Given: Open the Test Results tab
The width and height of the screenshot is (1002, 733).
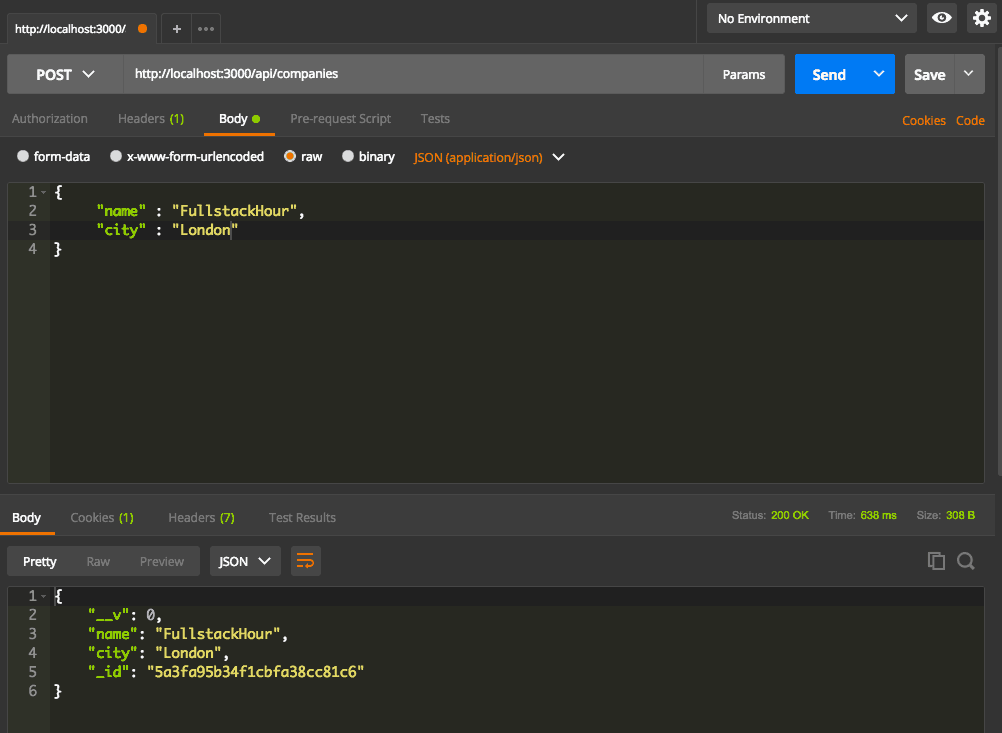Looking at the screenshot, I should pos(302,518).
